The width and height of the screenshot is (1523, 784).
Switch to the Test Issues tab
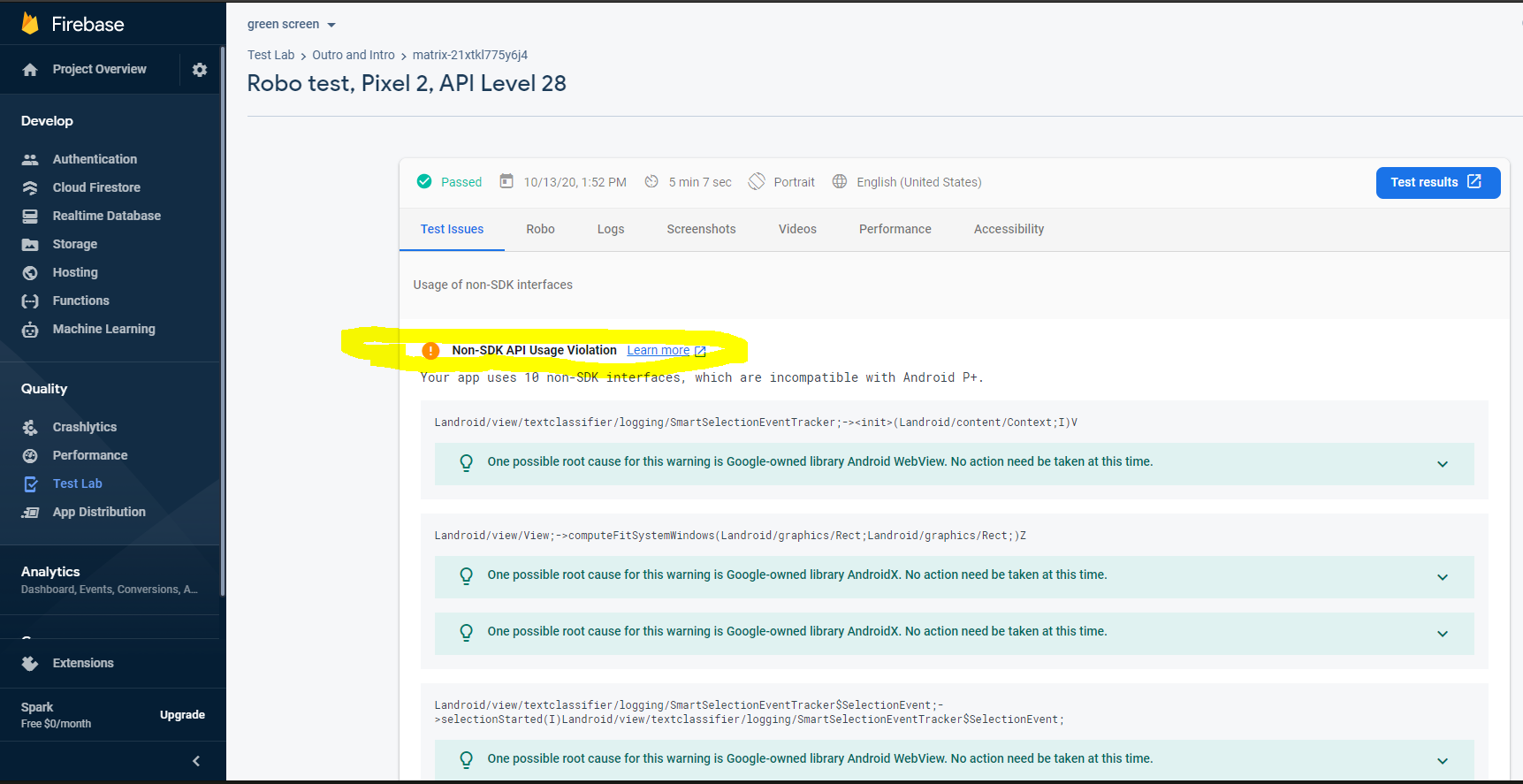tap(452, 229)
